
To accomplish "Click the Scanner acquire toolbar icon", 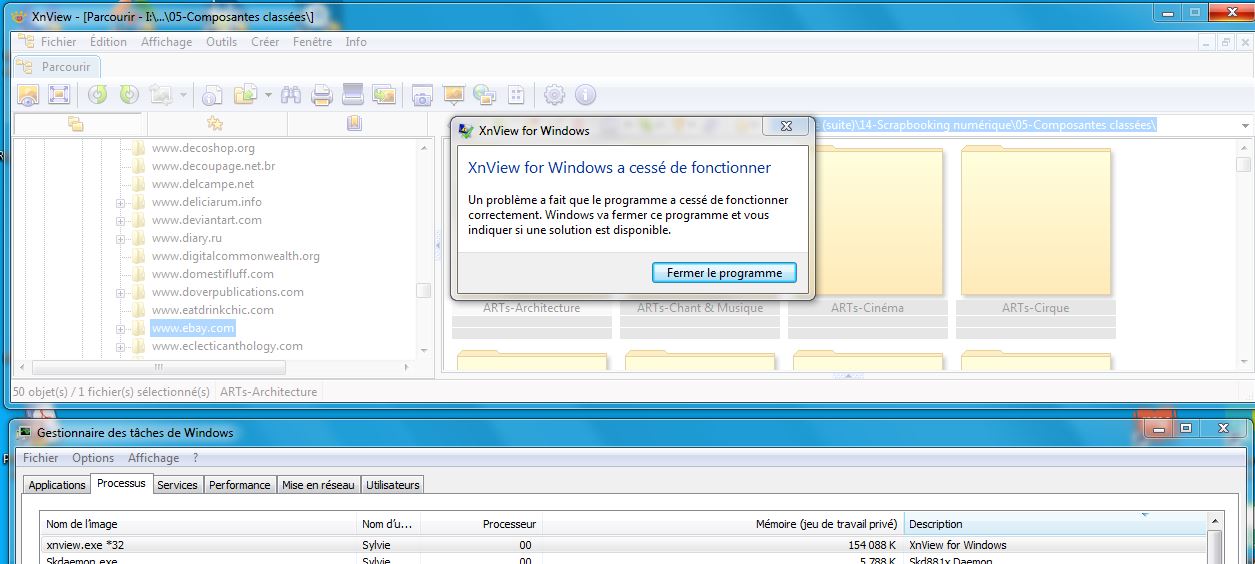I will [352, 95].
